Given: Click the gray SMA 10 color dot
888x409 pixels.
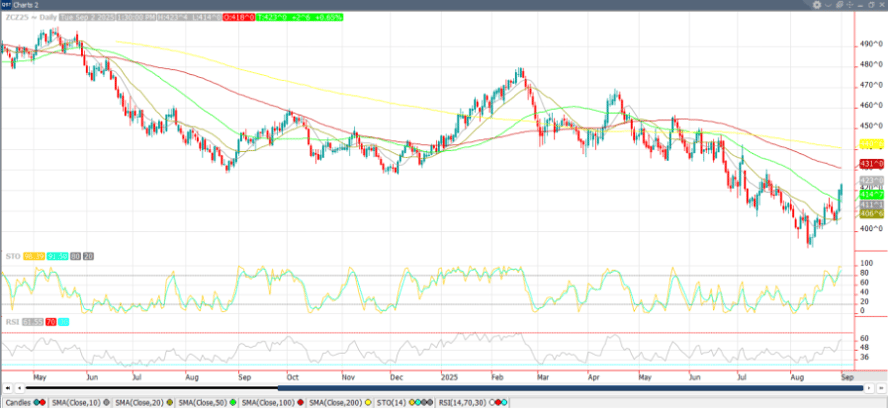Looking at the screenshot, I should [x=106, y=402].
